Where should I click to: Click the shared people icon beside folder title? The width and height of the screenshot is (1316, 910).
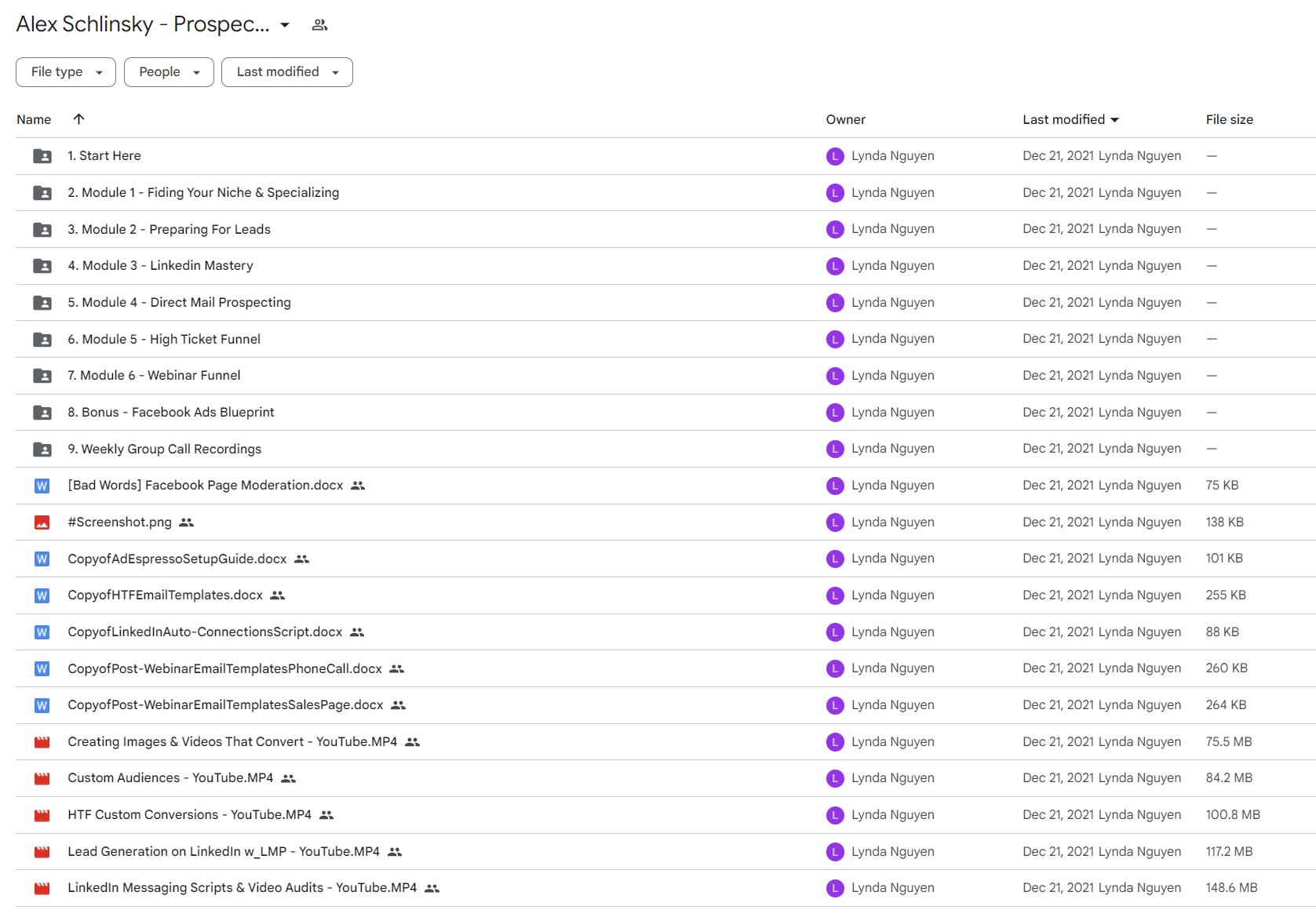pyautogui.click(x=319, y=25)
